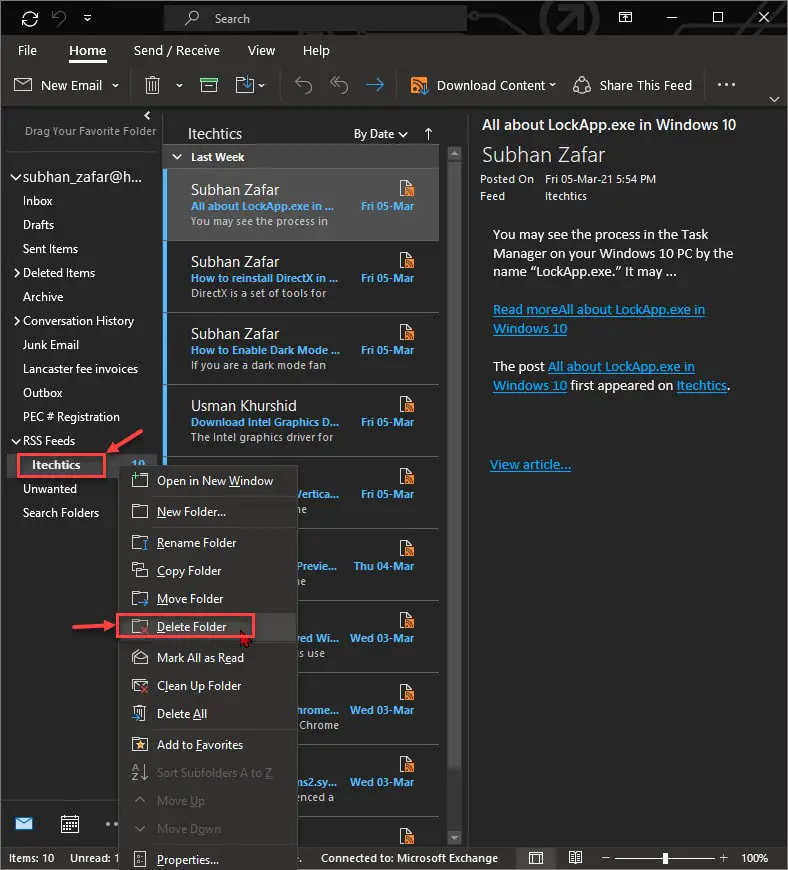
Task: Choose Add to Favorites
Action: tap(208, 745)
